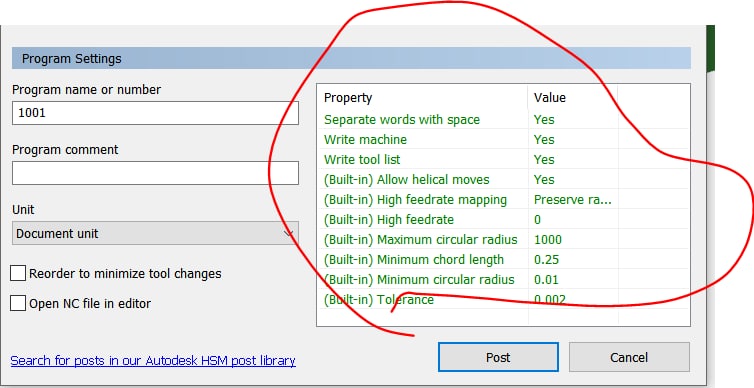Click Yes value for Allow helical moves
The image size is (754, 388).
coord(544,180)
